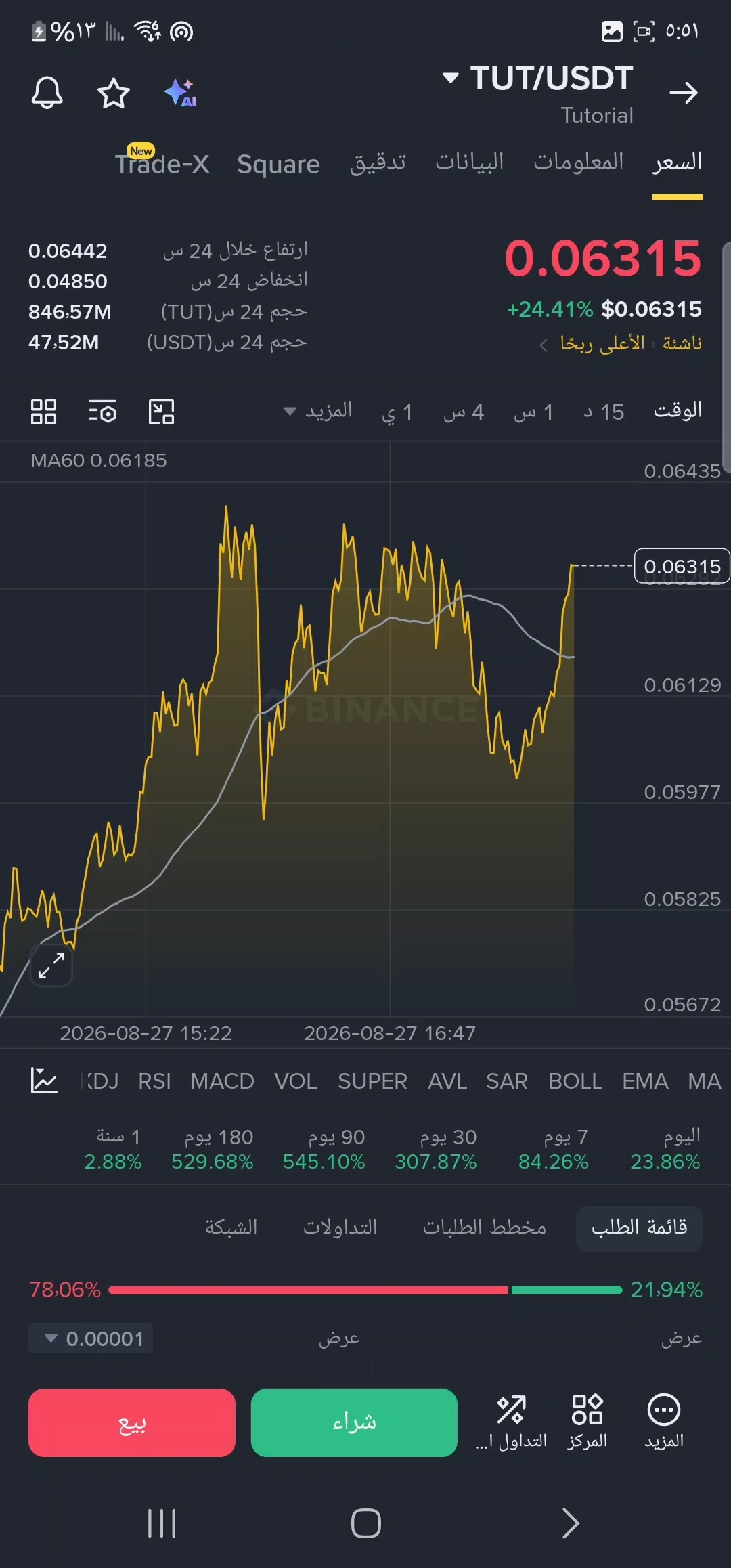Open the المعلومات tab
The height and width of the screenshot is (1568, 731).
point(579,162)
